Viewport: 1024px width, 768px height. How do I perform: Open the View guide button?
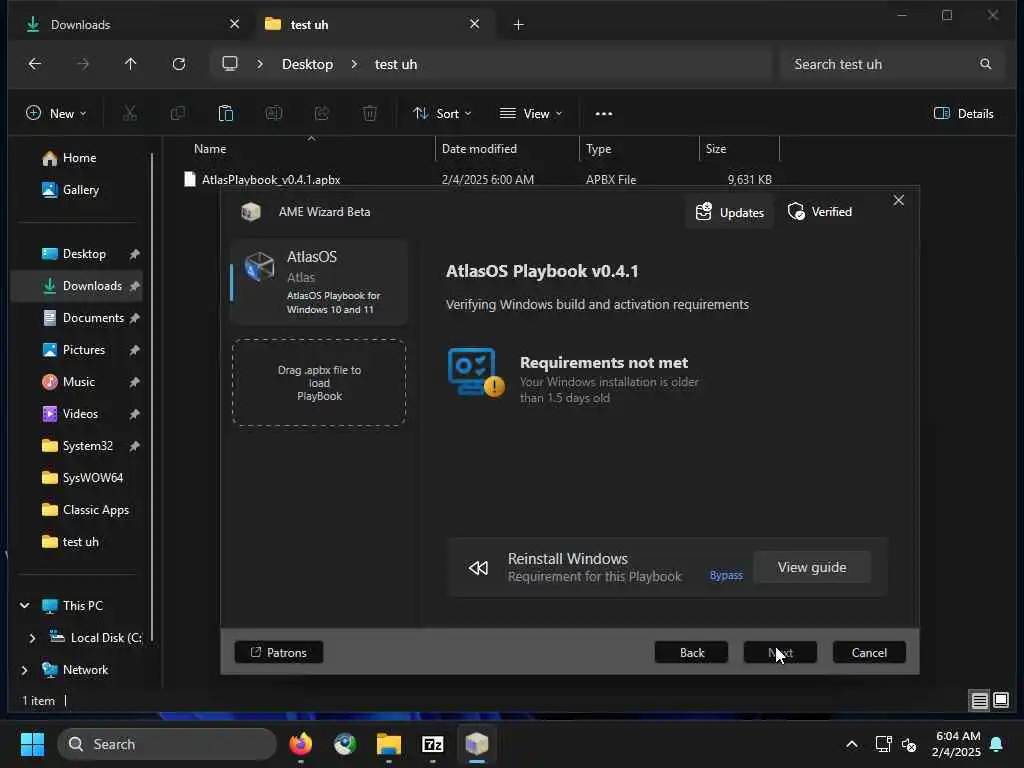pos(812,568)
